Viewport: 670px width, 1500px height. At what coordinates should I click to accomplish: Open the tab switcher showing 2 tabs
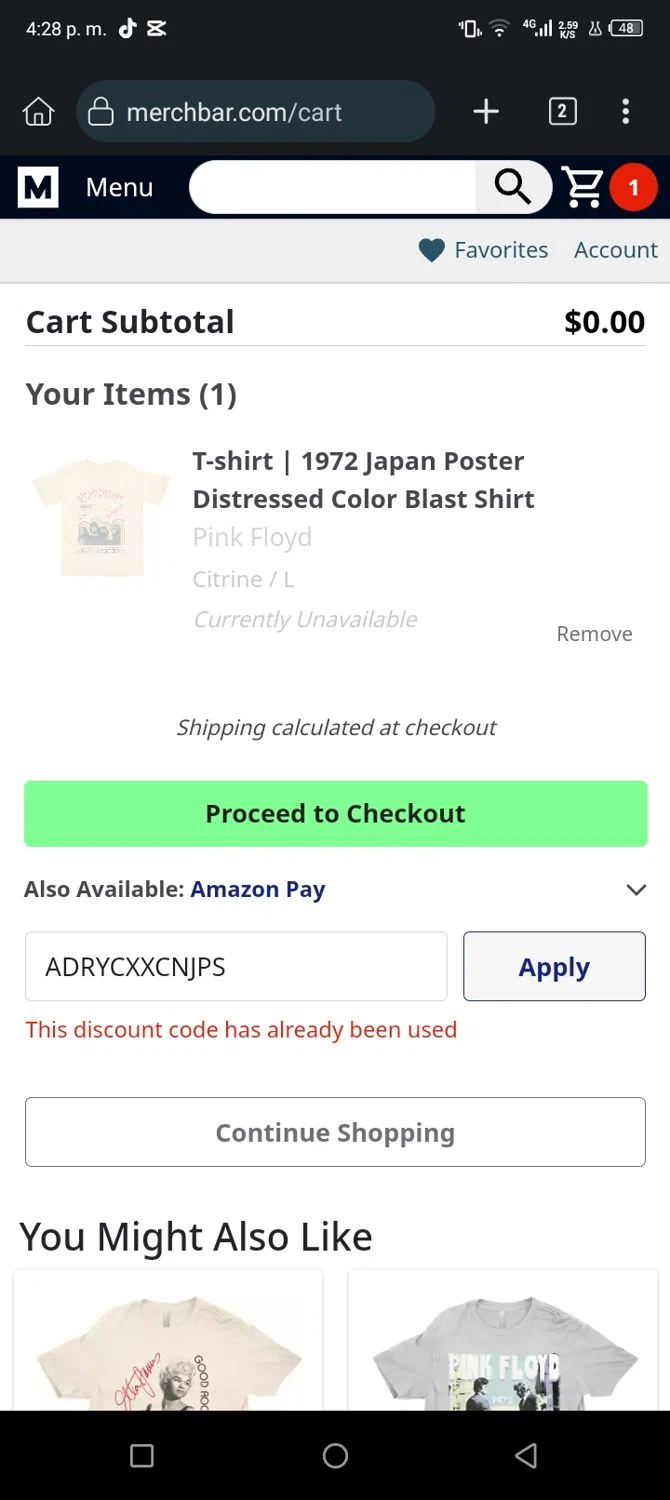tap(562, 112)
